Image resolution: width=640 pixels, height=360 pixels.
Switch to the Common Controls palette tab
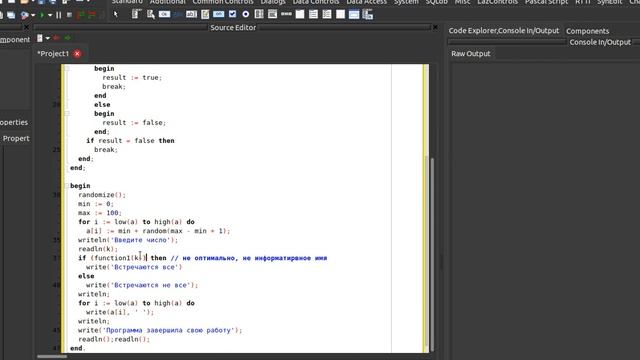tap(223, 2)
